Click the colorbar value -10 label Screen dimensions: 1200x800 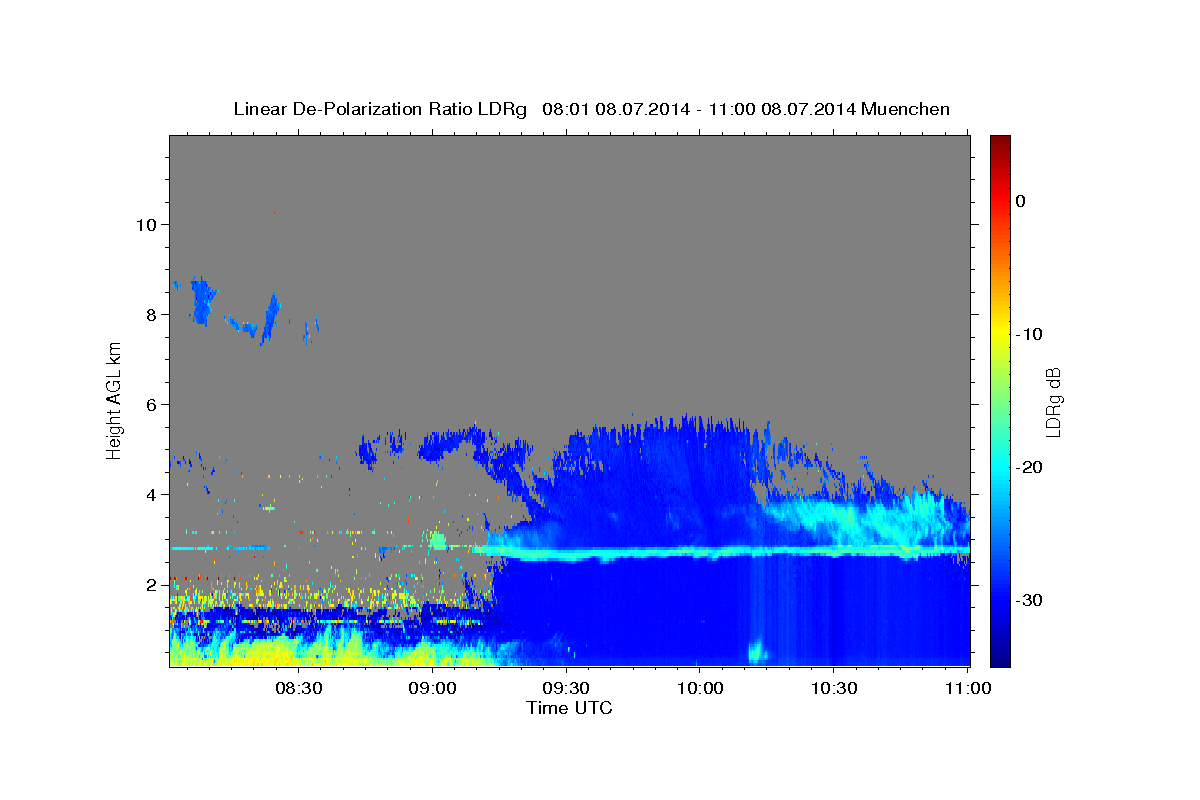coord(1029,334)
